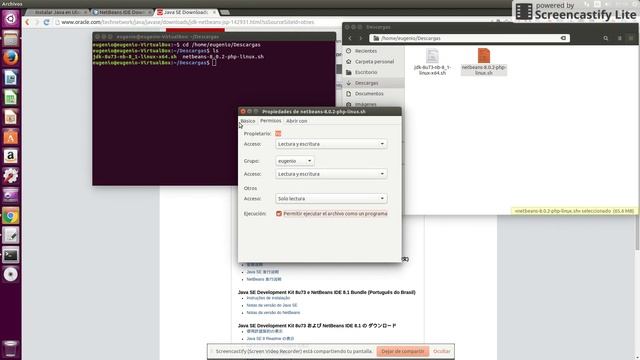Click the Chrome address bar URL
This screenshot has width=640, height=360.
click(x=188, y=22)
